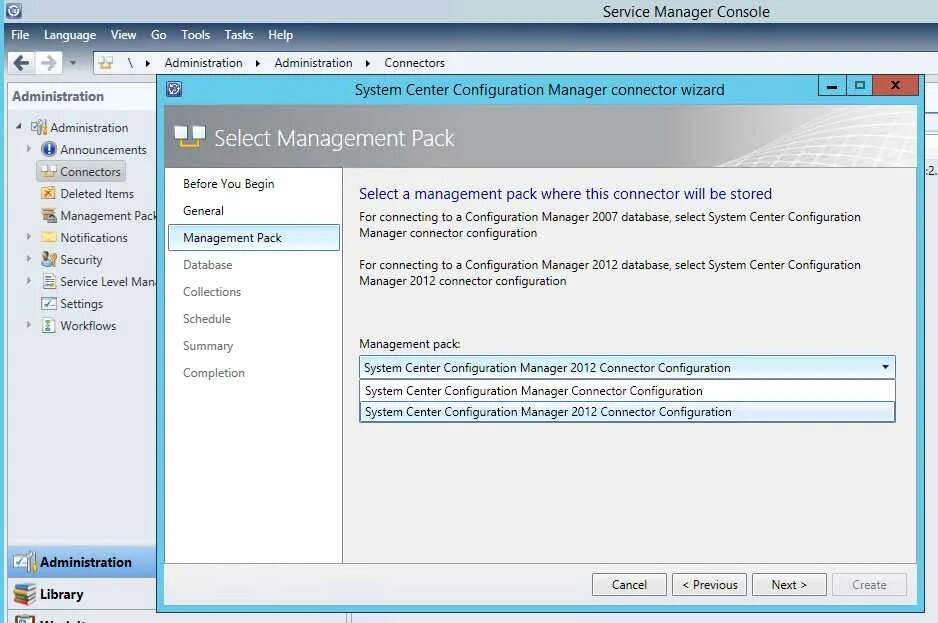Click the Workflows icon

point(48,326)
